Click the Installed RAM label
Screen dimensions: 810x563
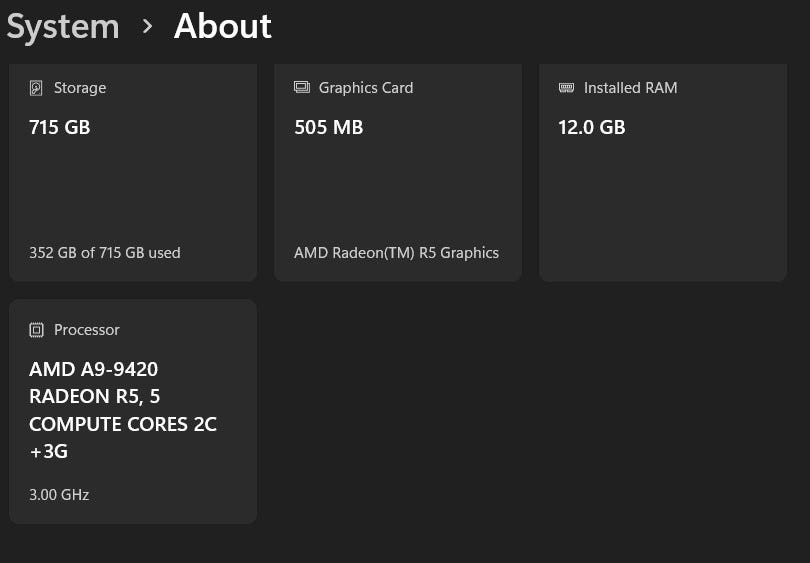[x=631, y=88]
